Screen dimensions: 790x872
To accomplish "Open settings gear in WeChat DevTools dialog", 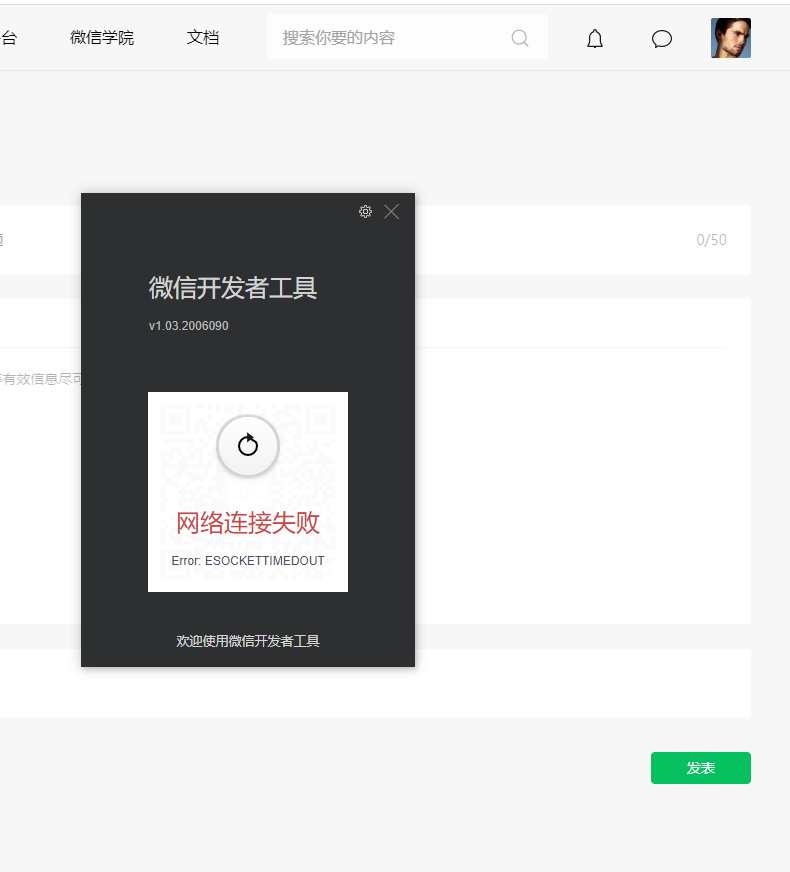I will [365, 211].
